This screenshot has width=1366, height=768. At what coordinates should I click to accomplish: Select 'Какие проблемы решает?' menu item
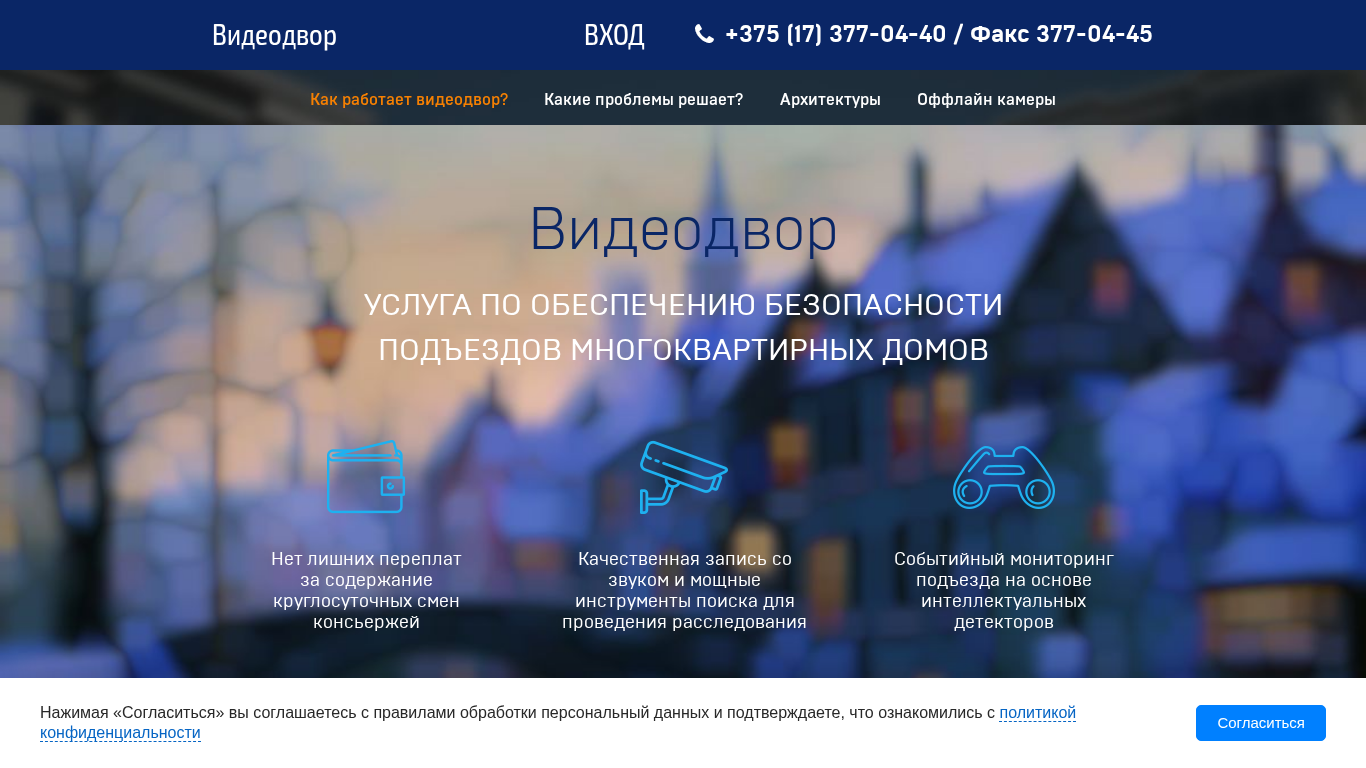(644, 99)
